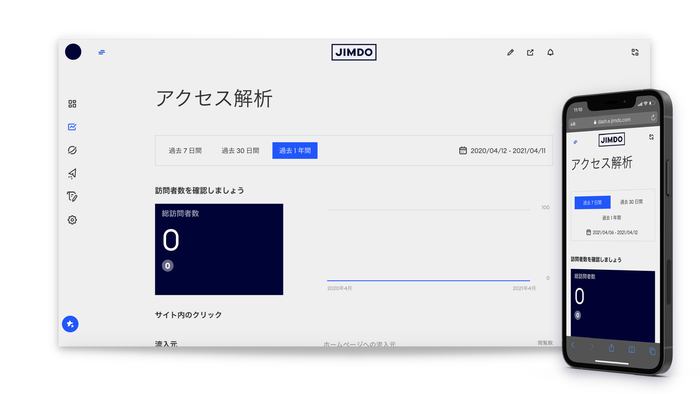Screen dimensions: 700x394
Task: Open the pencil edit icon in header
Action: click(x=510, y=52)
